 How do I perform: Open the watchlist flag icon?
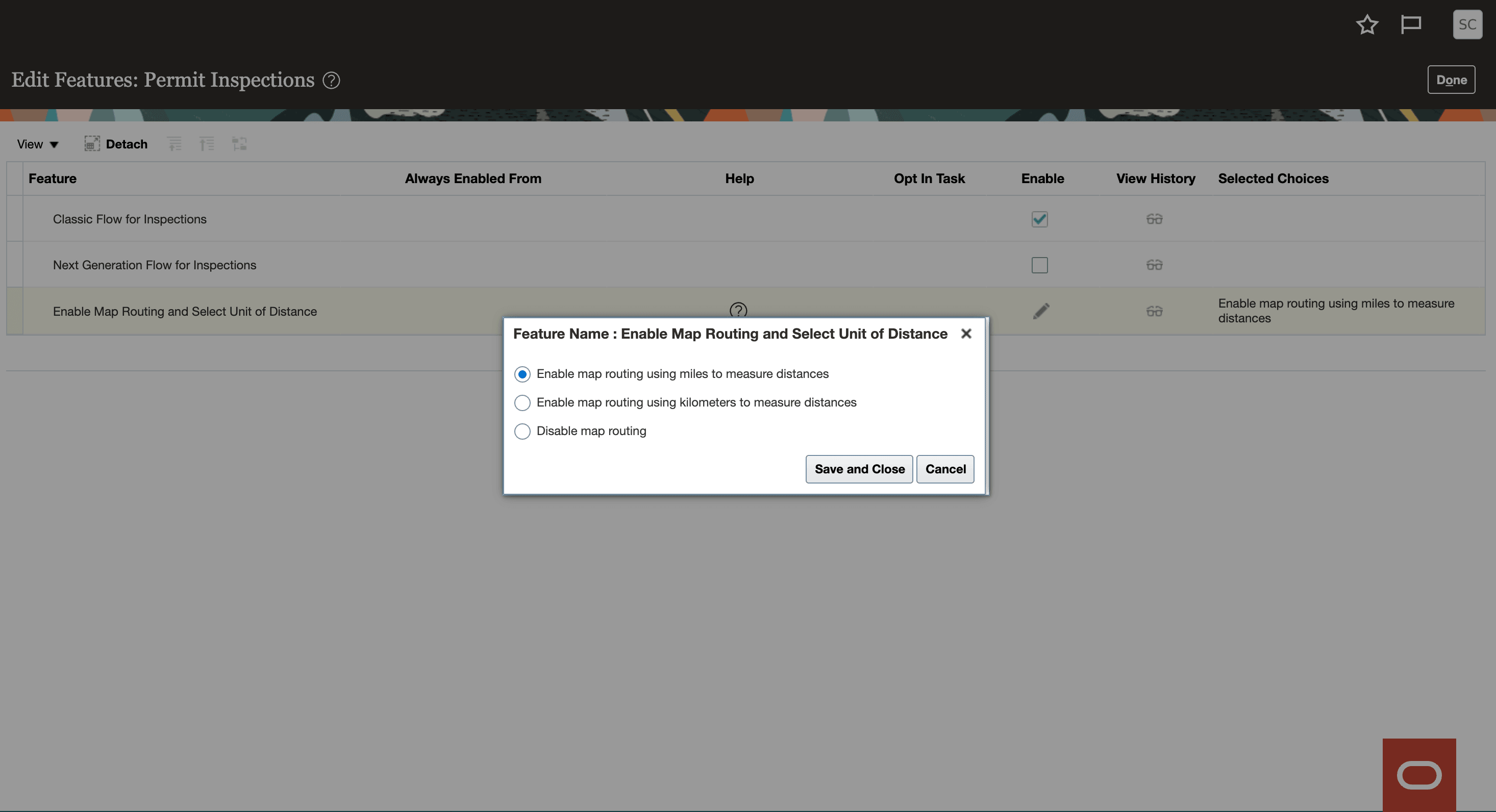(1411, 24)
